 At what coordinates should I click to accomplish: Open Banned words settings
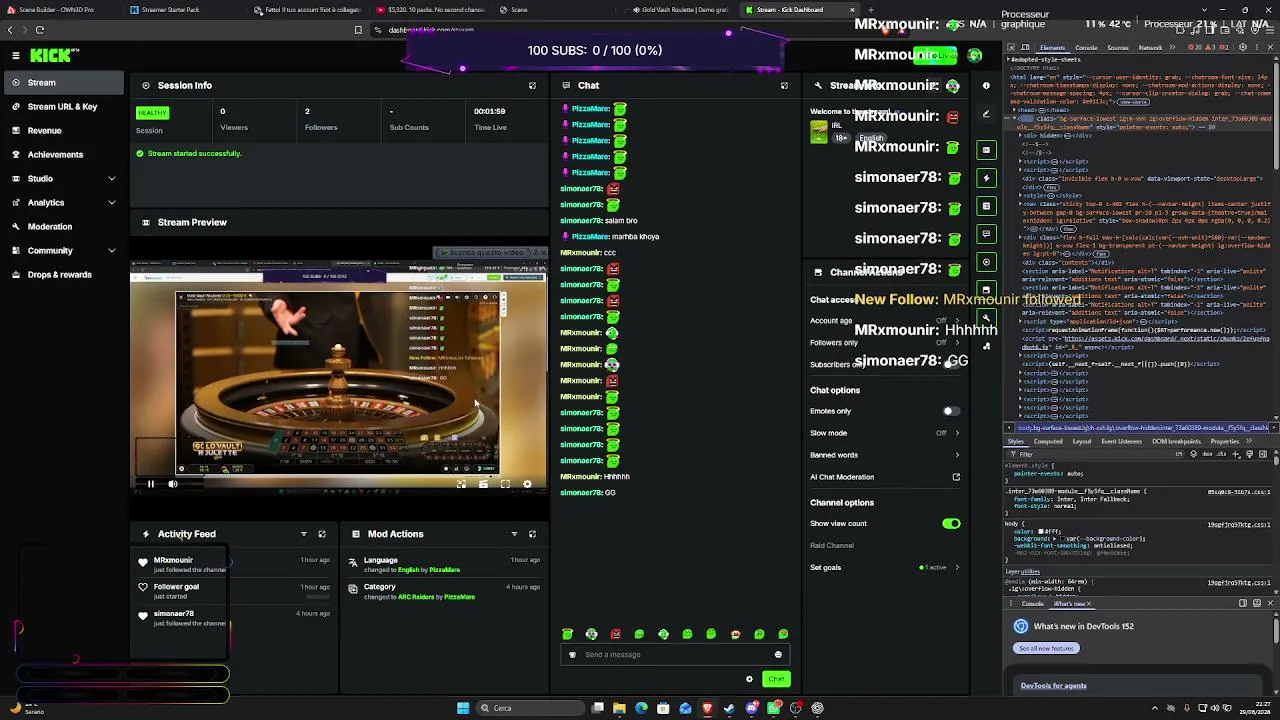click(885, 455)
